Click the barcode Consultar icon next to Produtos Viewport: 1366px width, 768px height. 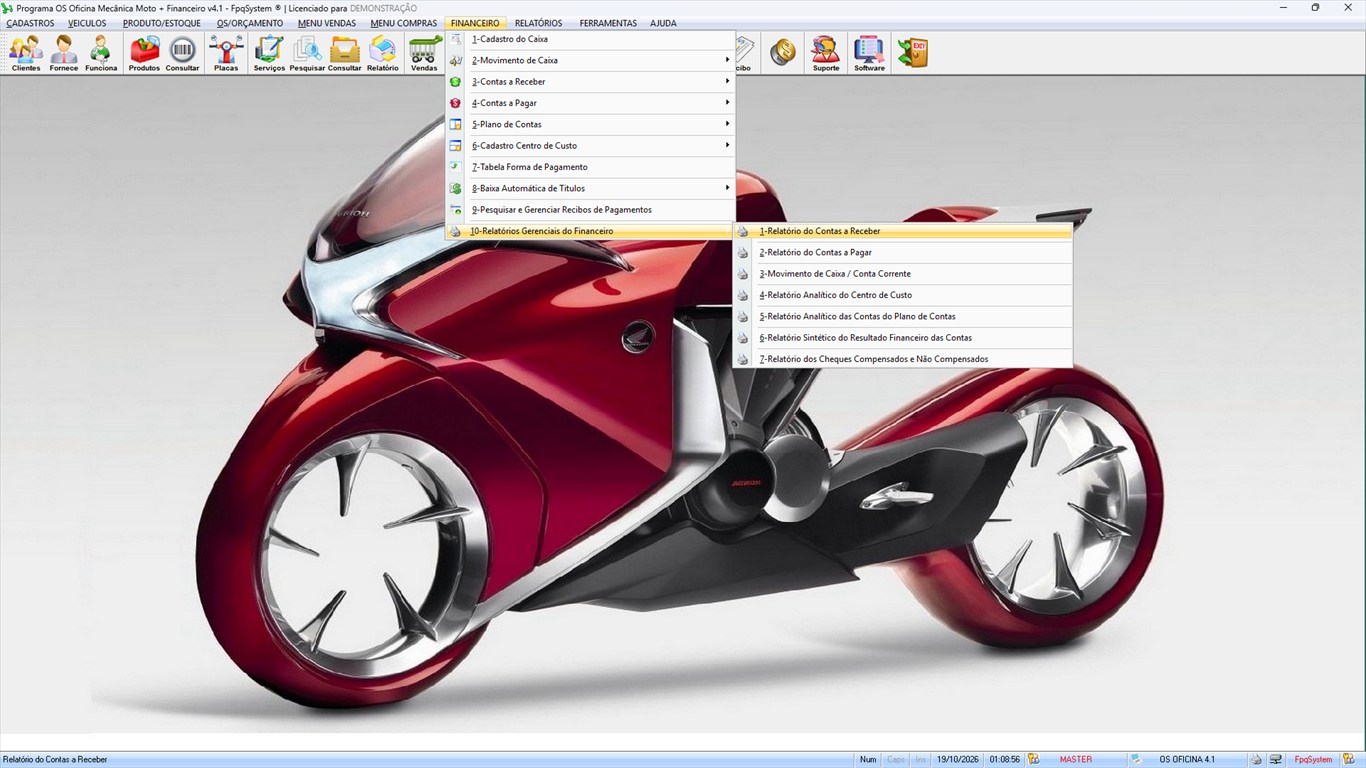pyautogui.click(x=182, y=53)
